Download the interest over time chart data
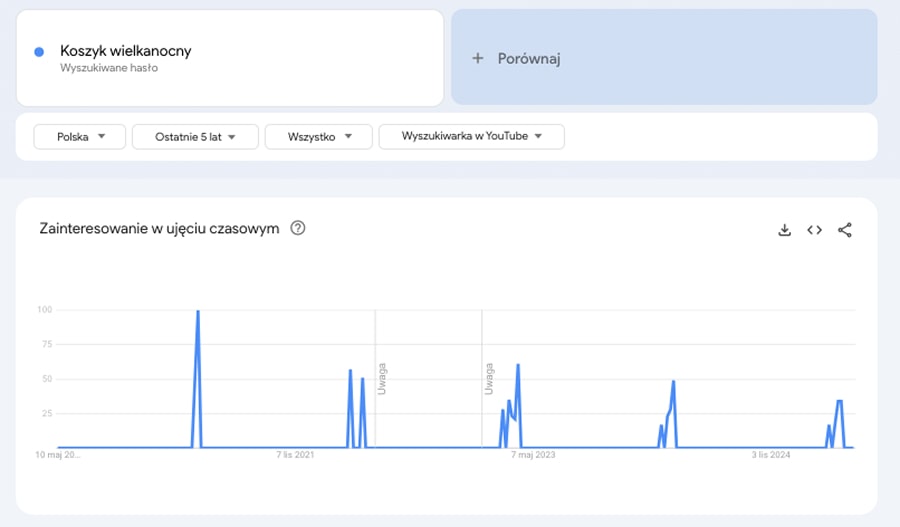Image resolution: width=900 pixels, height=527 pixels. (x=784, y=230)
